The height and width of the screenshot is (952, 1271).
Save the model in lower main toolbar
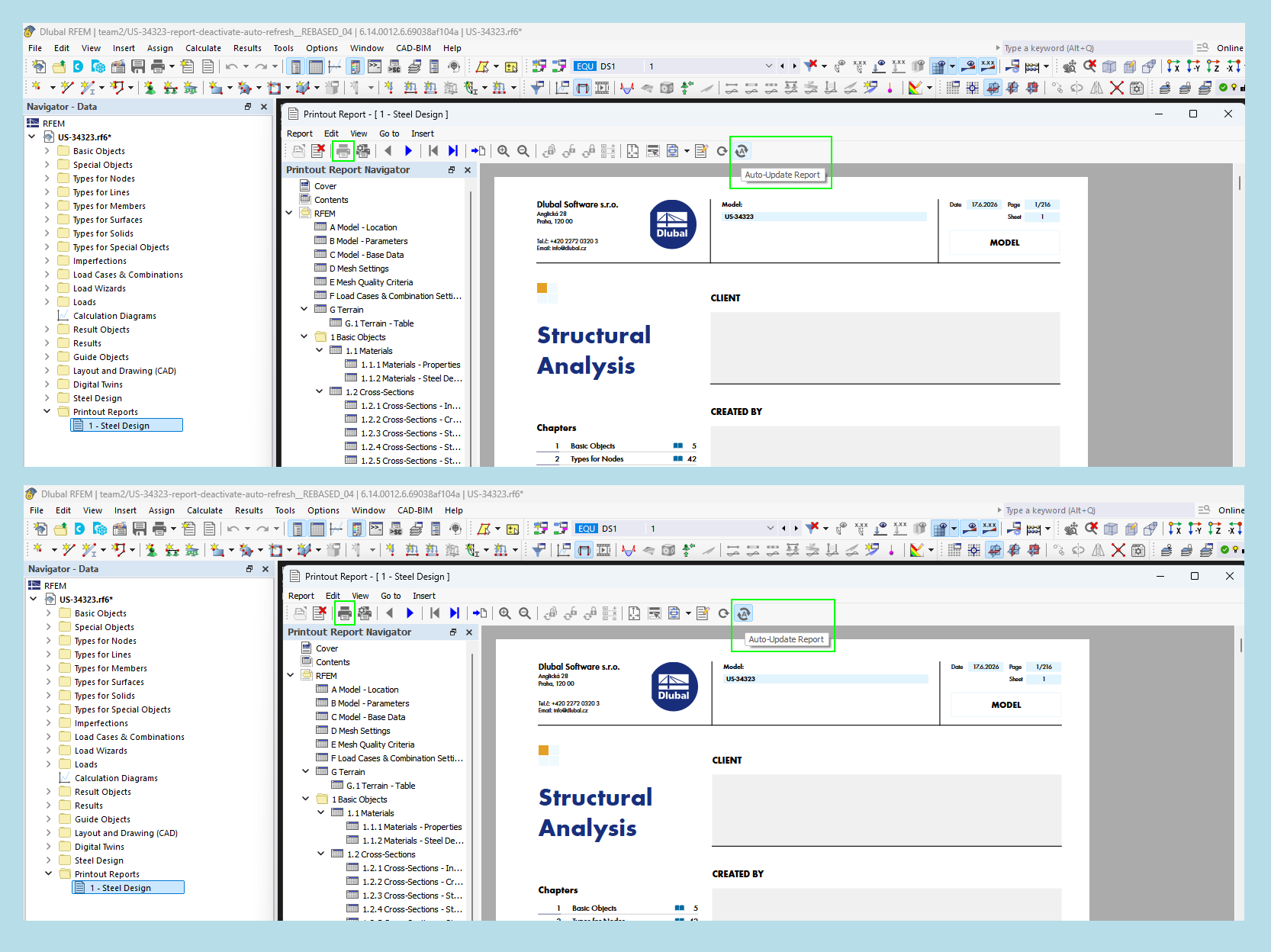(140, 529)
